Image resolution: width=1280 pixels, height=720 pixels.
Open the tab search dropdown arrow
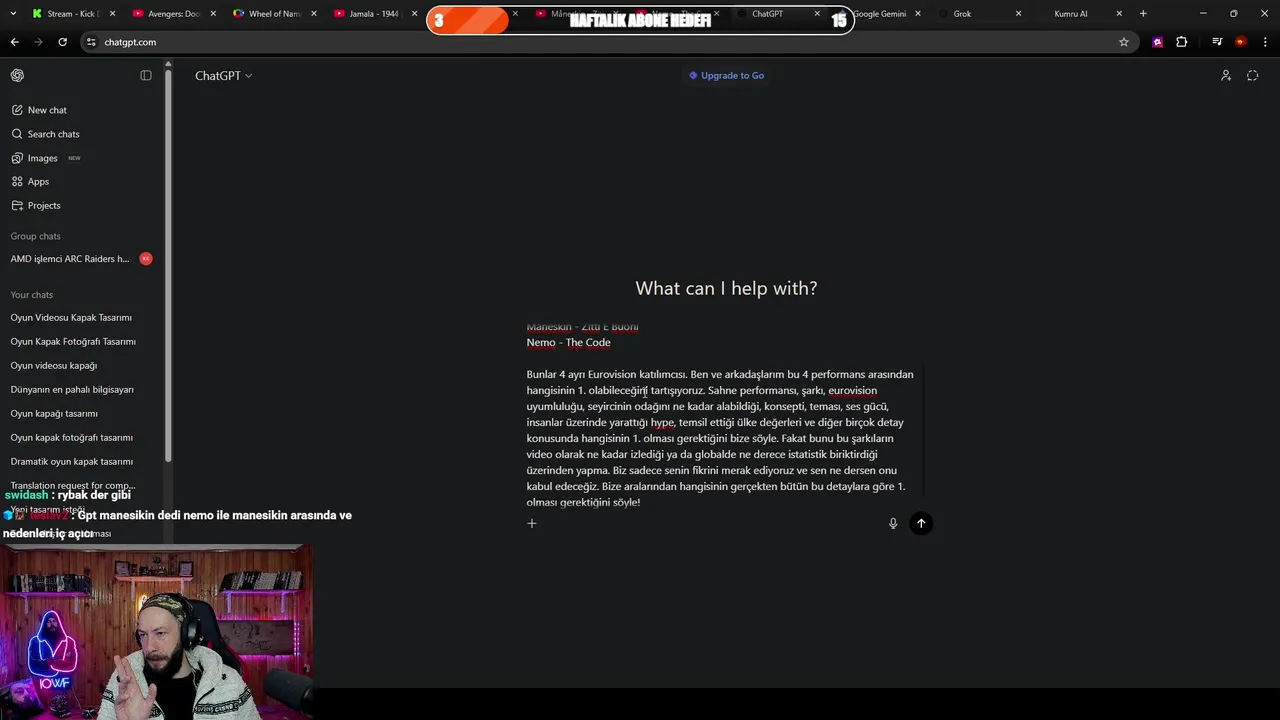pyautogui.click(x=13, y=14)
